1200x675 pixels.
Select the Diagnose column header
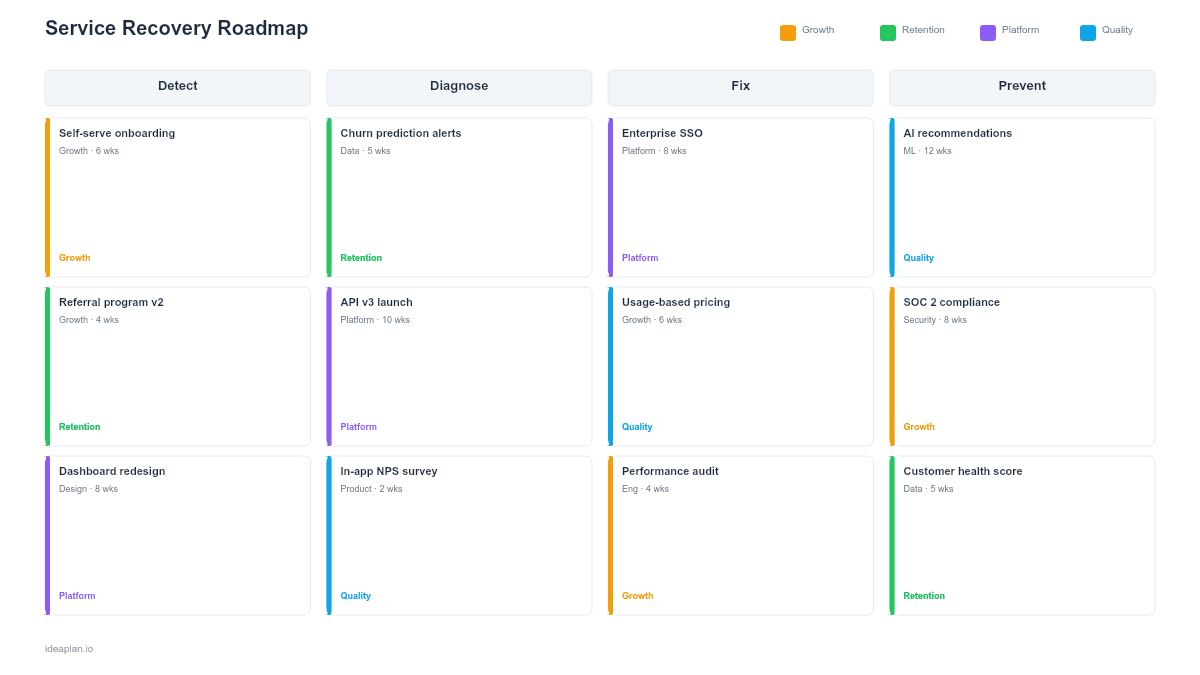tap(459, 87)
